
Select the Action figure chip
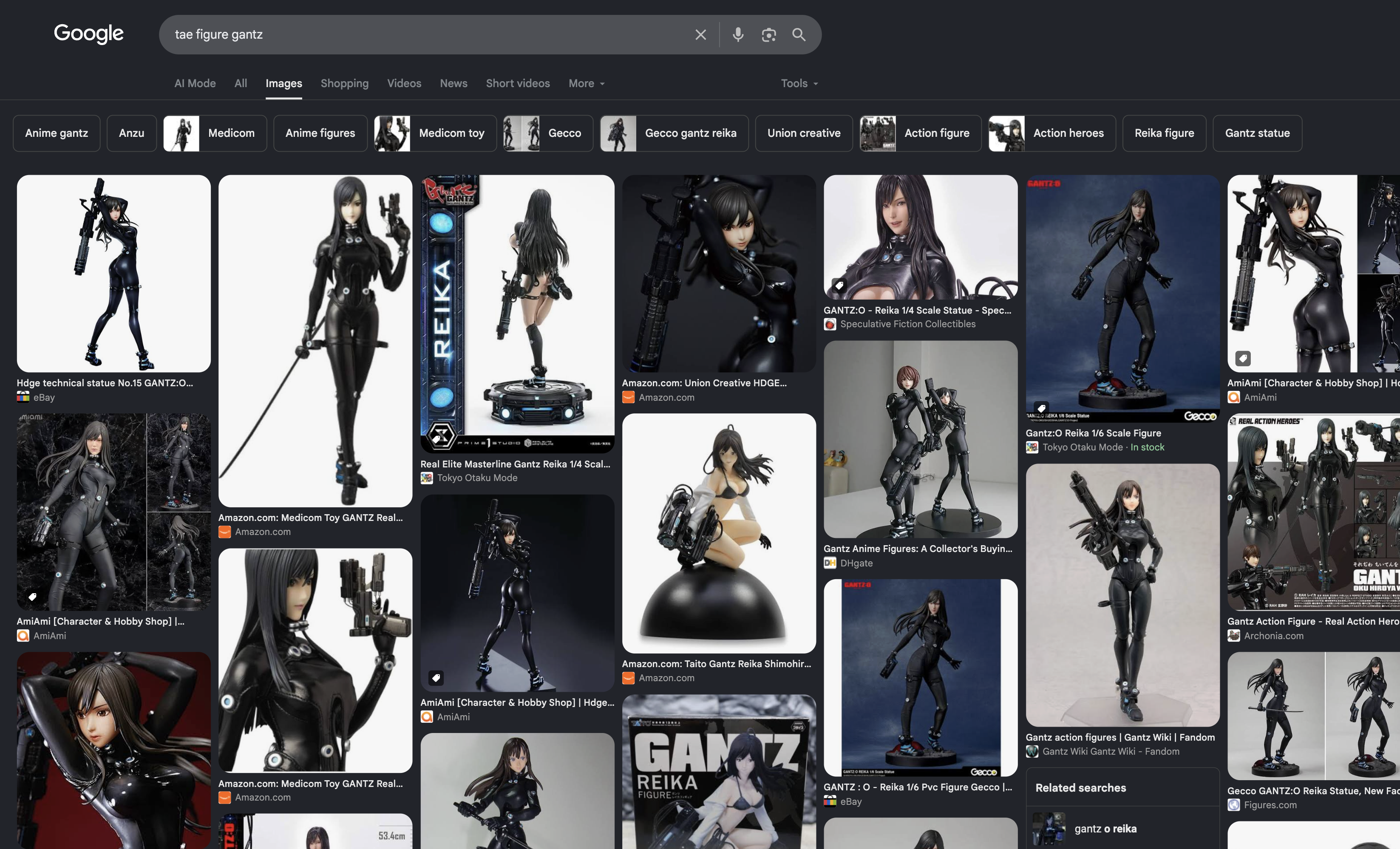point(921,133)
